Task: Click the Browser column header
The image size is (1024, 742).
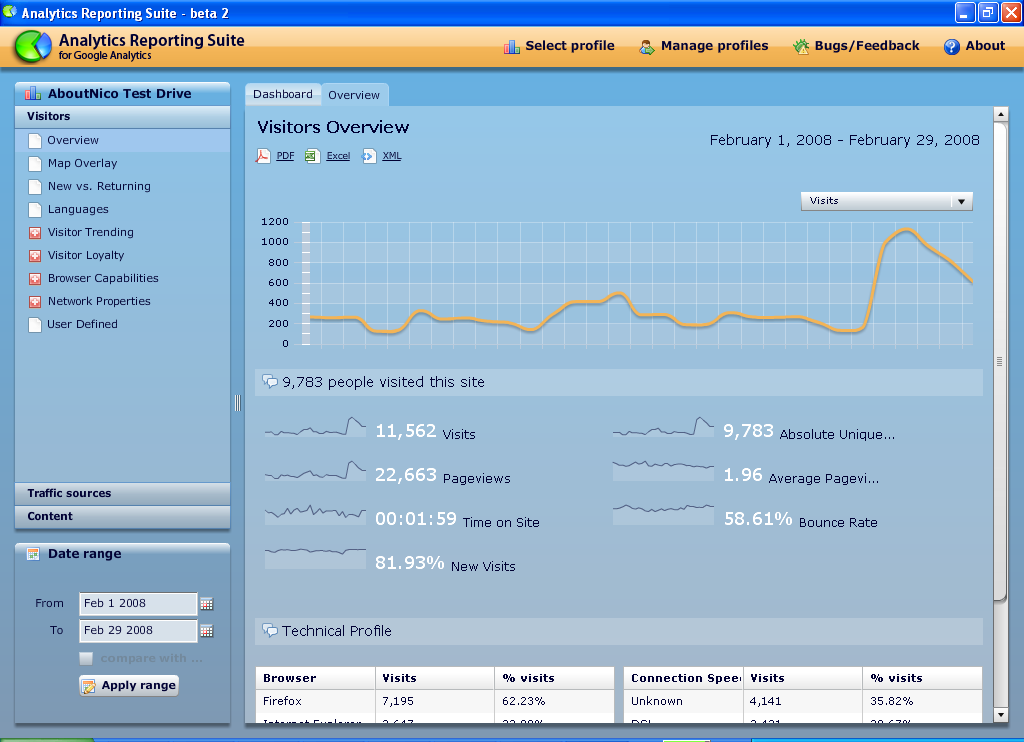Action: [x=315, y=679]
